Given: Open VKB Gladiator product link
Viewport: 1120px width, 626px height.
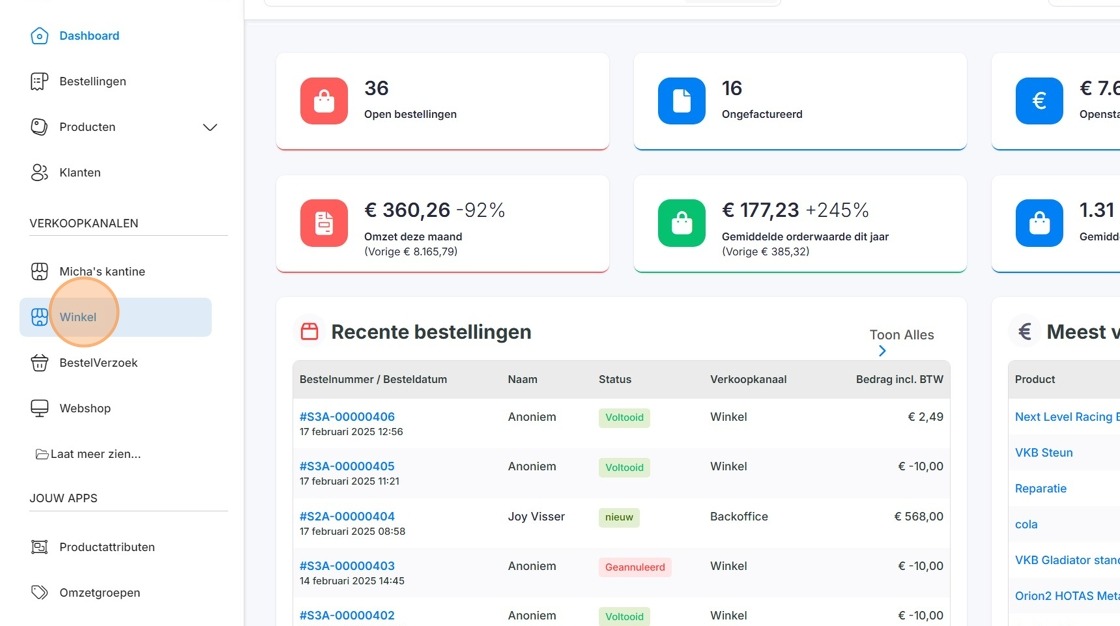Looking at the screenshot, I should pos(1067,560).
